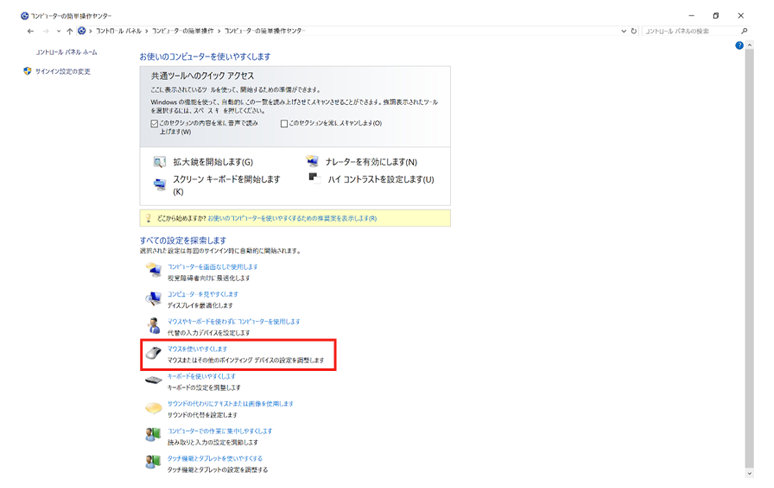Open コンピューターを画面なしで使用します link

tap(213, 267)
